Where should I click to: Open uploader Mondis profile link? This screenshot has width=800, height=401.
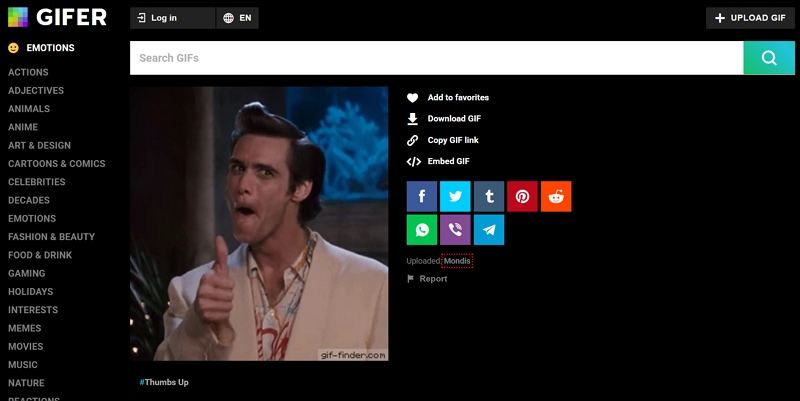point(457,261)
